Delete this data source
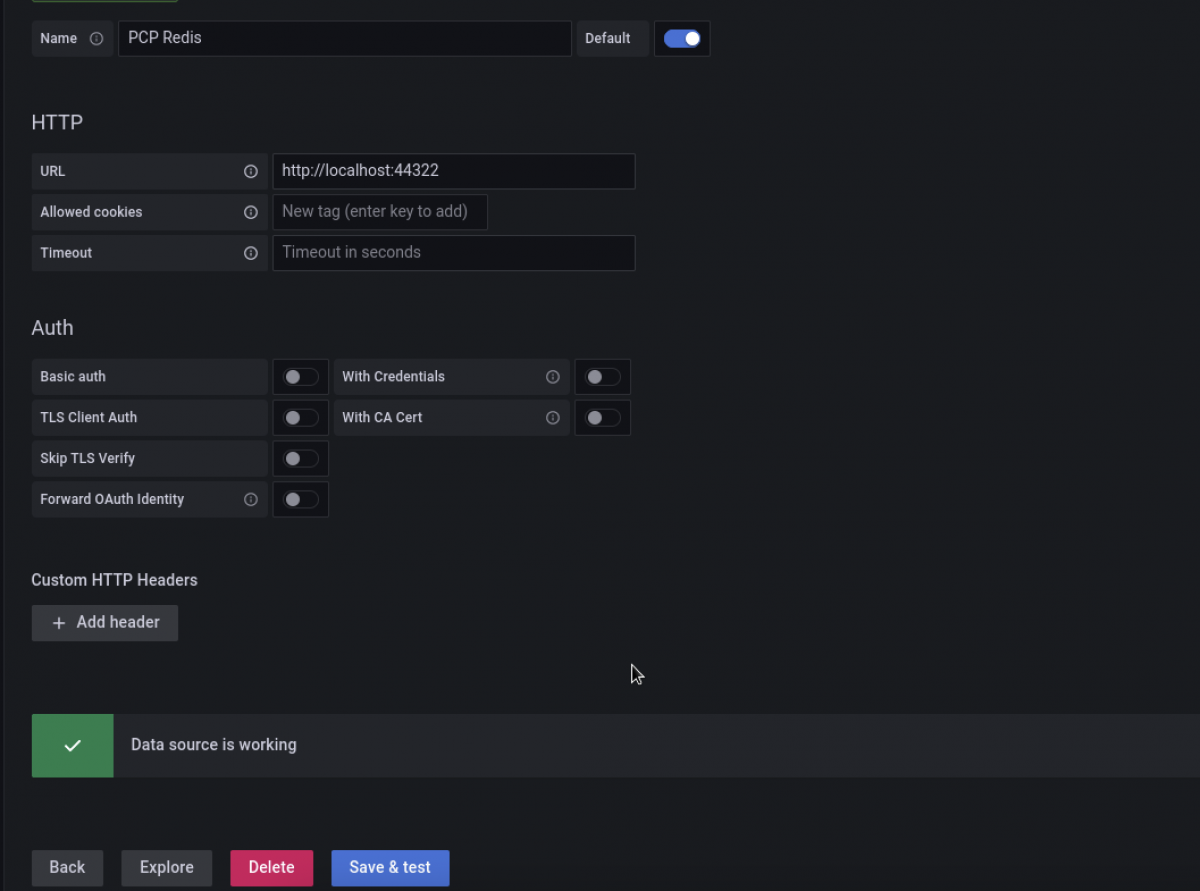1200x891 pixels. 271,867
